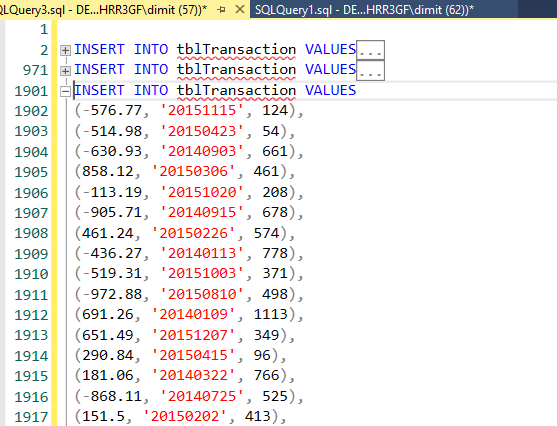Click the value -972.88
The image size is (557, 426).
112,294
